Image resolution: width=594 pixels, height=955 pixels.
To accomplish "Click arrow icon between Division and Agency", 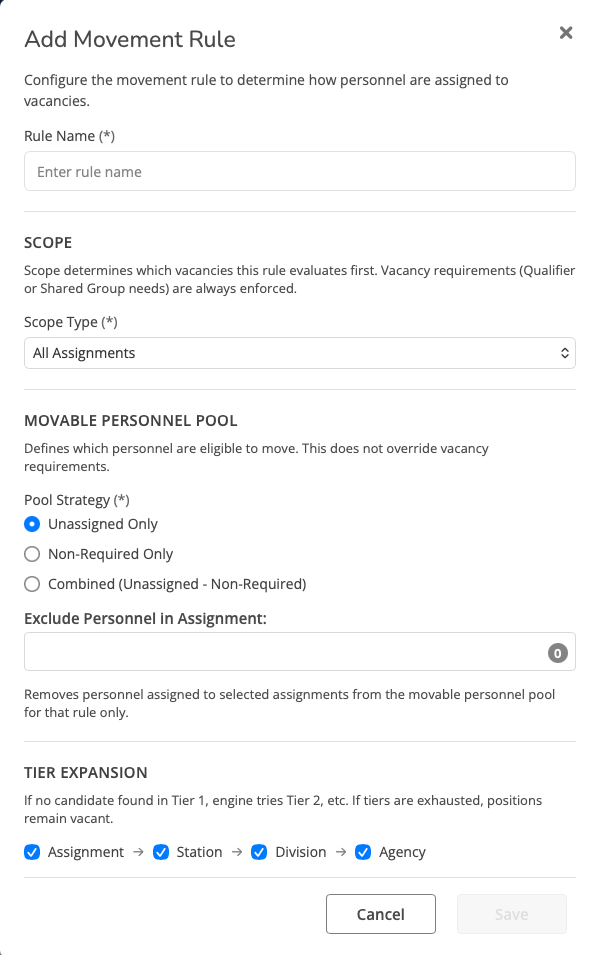I will [x=341, y=852].
